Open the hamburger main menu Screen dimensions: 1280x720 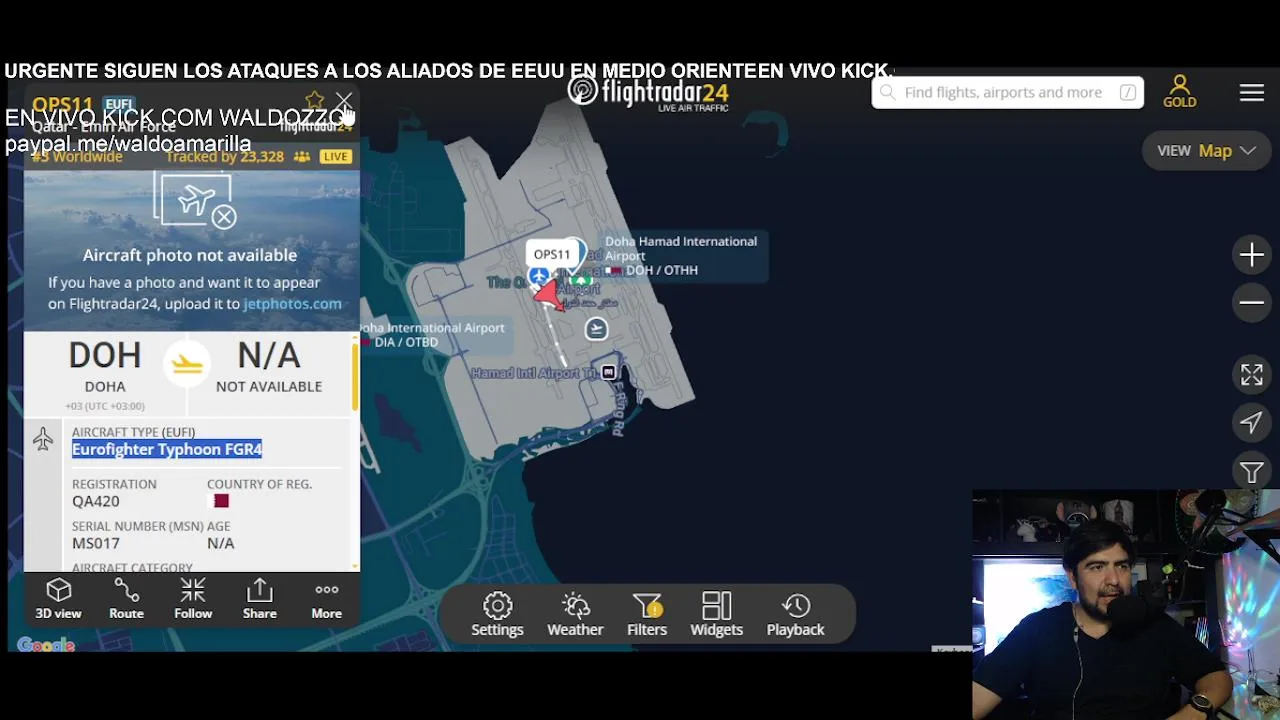coord(1252,92)
